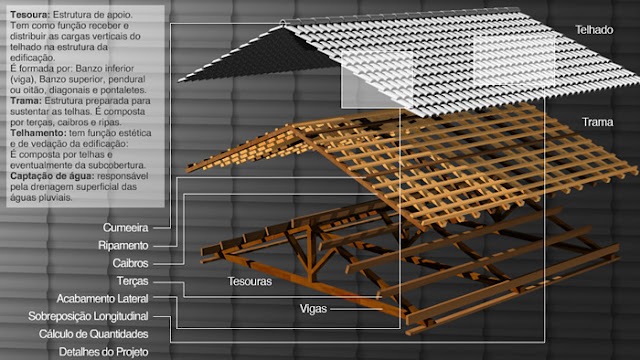Image resolution: width=640 pixels, height=360 pixels.
Task: Click the 'Tesoura:' heading in description
Action: [x=30, y=15]
